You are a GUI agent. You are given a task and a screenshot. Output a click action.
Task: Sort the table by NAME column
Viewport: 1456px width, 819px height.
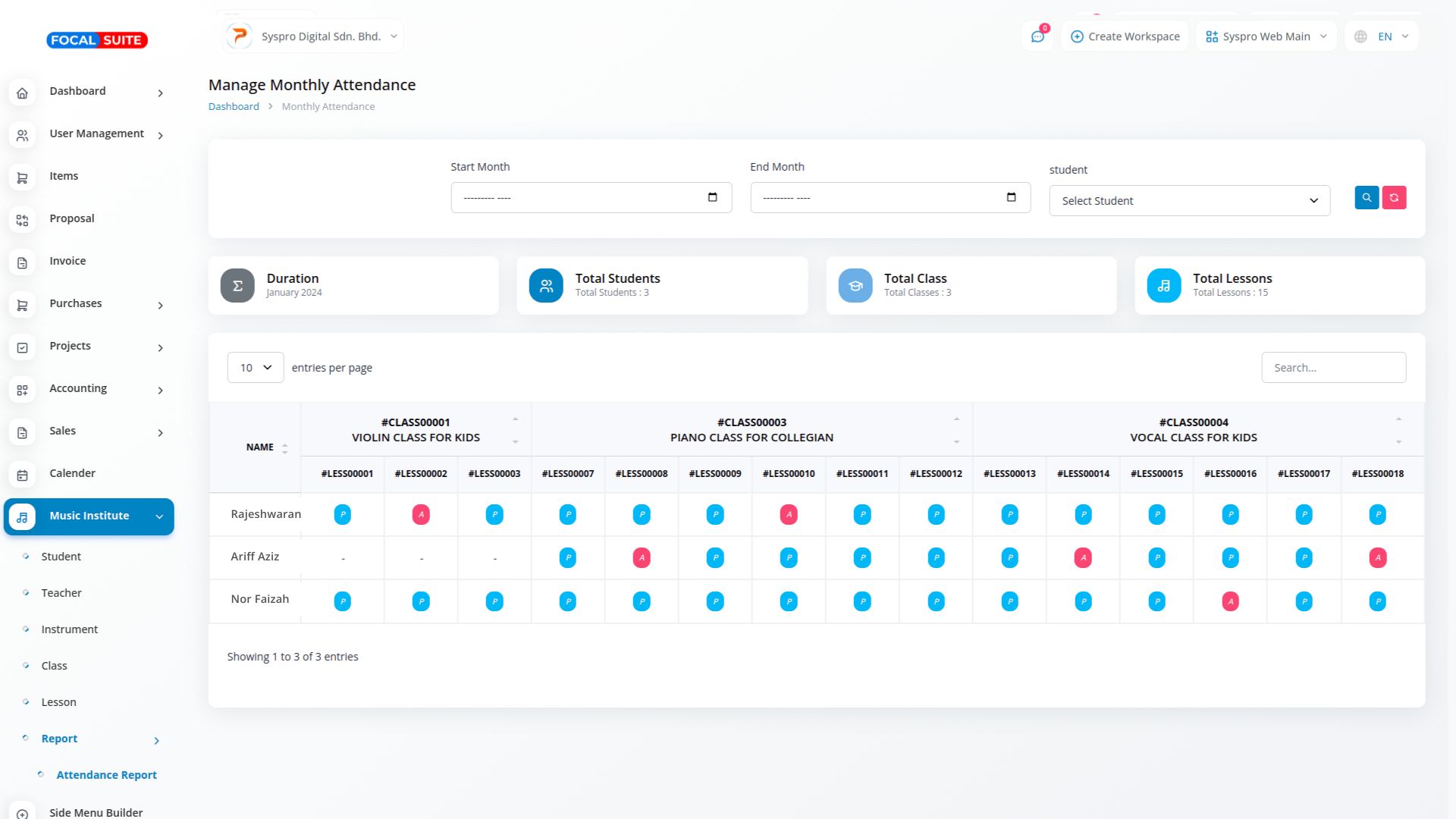[x=260, y=447]
